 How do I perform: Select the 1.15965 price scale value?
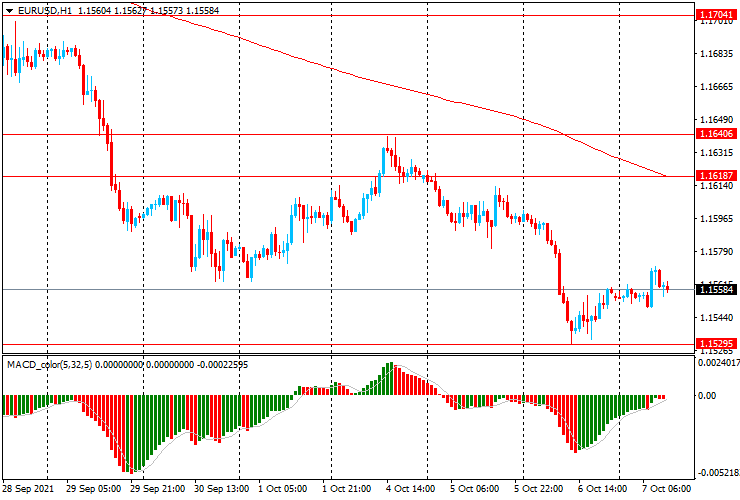717,219
